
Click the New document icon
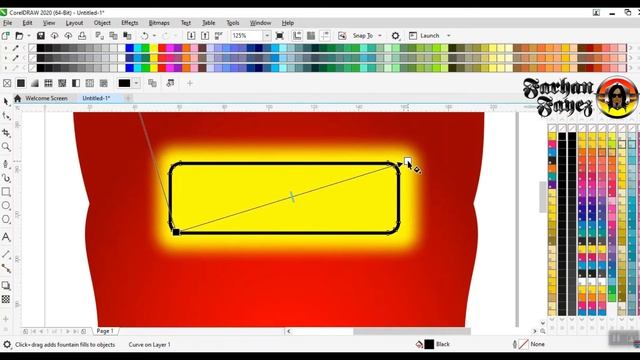coord(6,36)
